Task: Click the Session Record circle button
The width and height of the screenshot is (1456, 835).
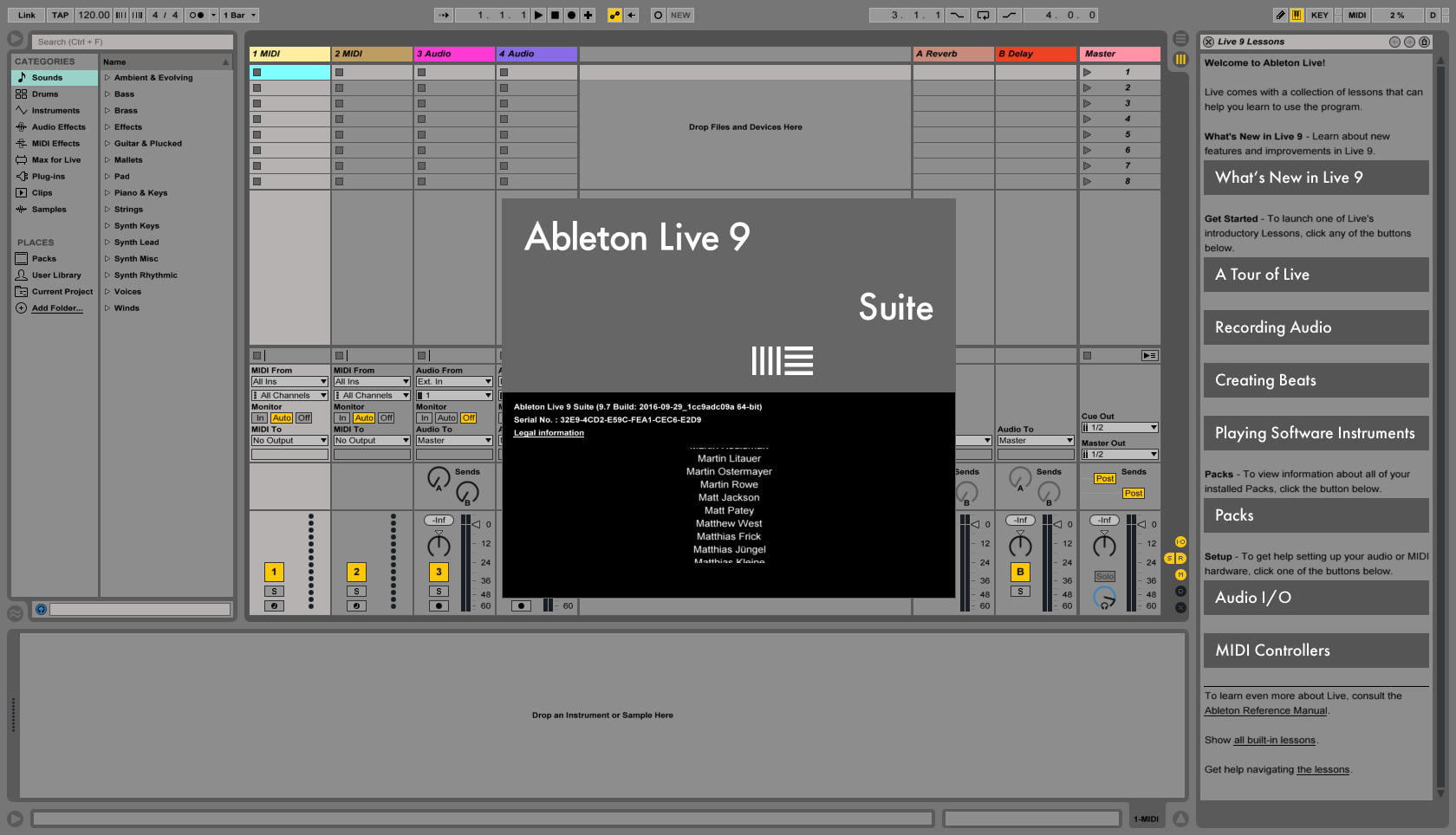Action: 658,15
